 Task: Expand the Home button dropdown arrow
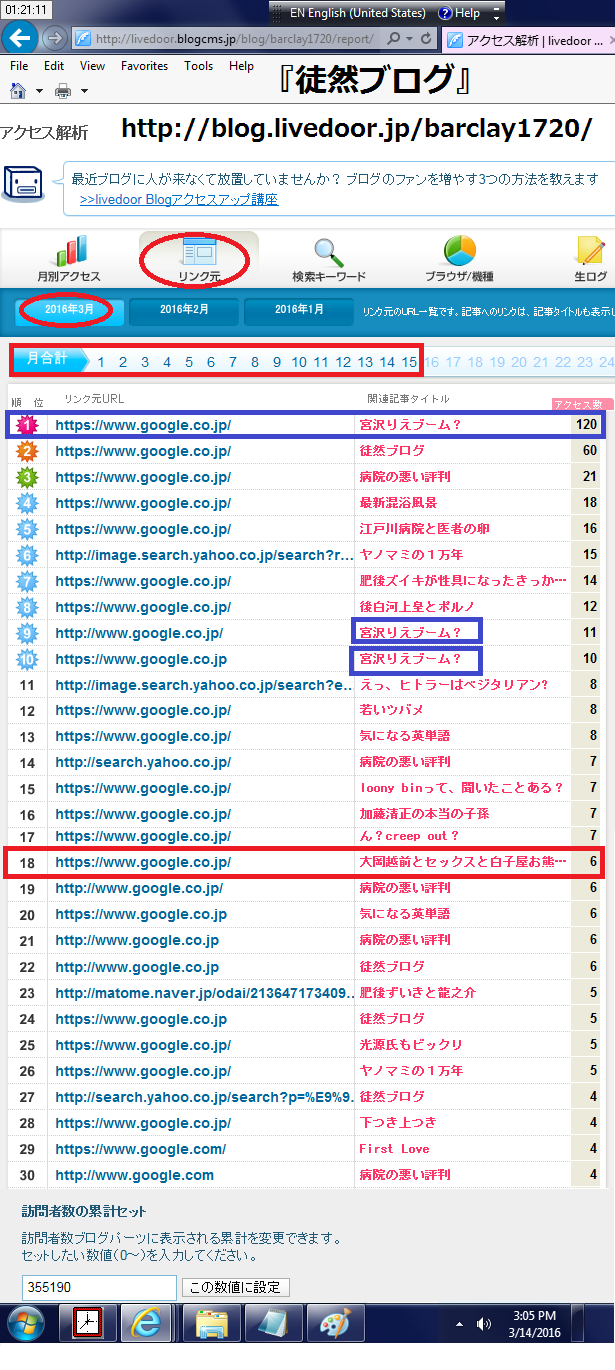coord(39,91)
